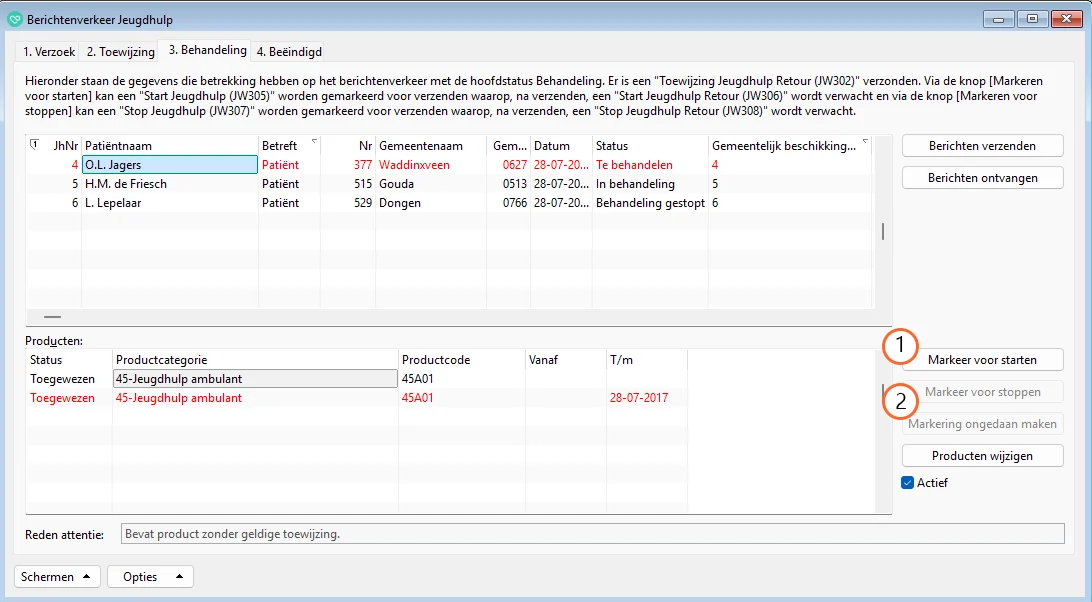Click the filter icon in the table header corner
Viewport: 1092px width, 602px height.
tap(34, 144)
